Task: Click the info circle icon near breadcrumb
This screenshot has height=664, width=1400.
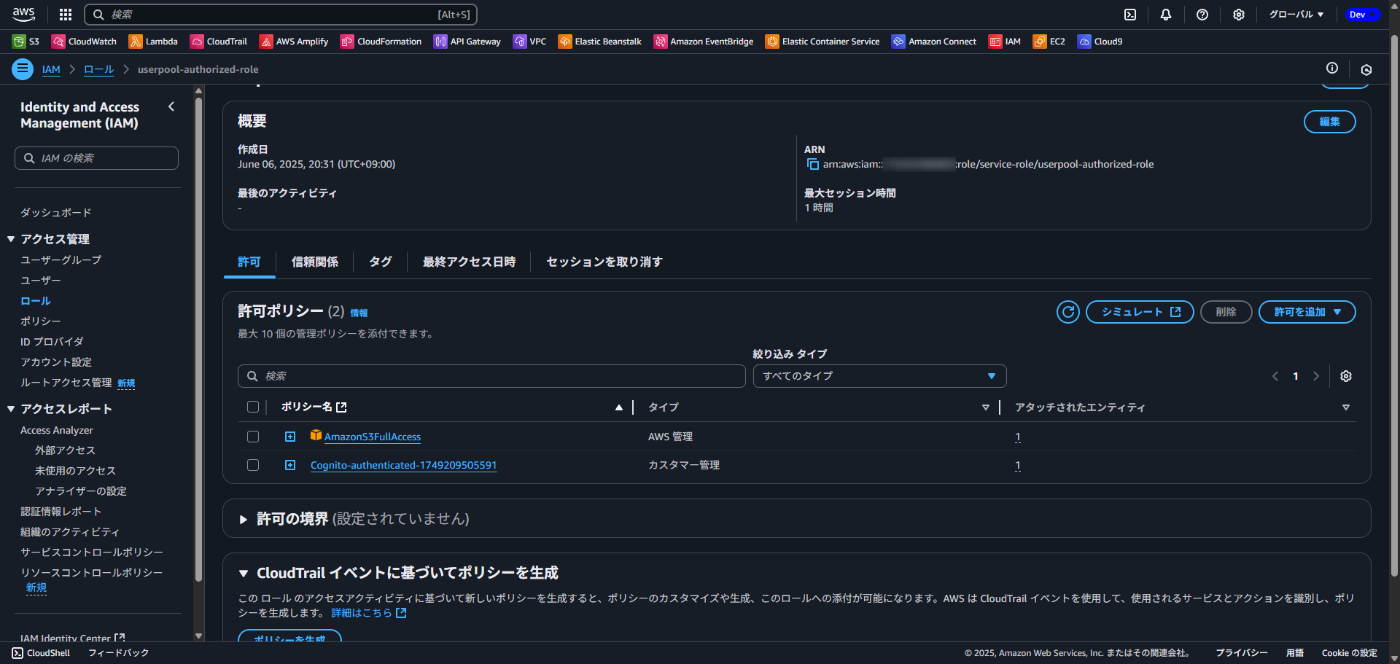Action: click(x=1332, y=69)
